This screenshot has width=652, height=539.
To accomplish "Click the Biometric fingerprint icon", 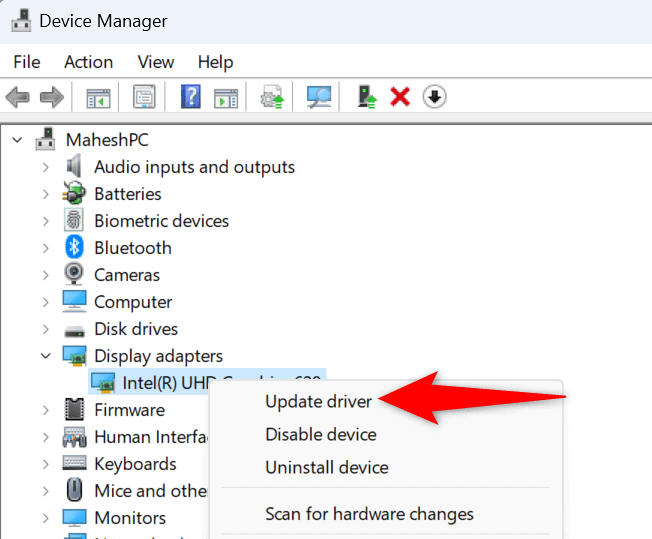I will (x=74, y=220).
